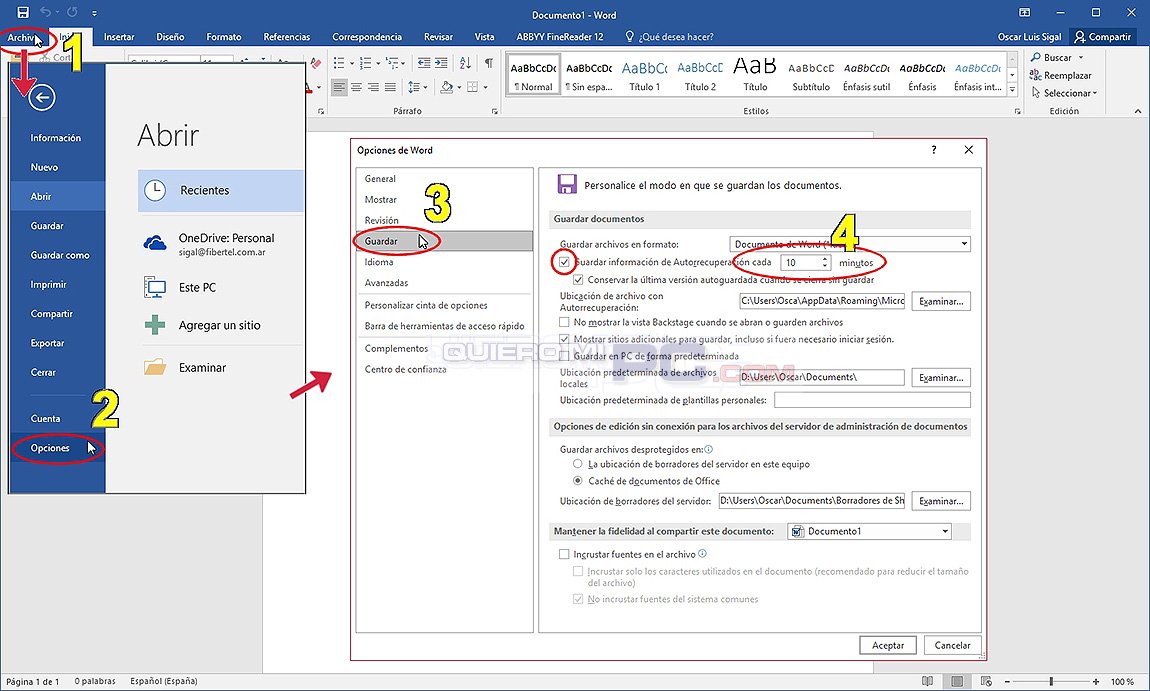Open the Seleccionar dropdown in Edición

(x=1064, y=93)
